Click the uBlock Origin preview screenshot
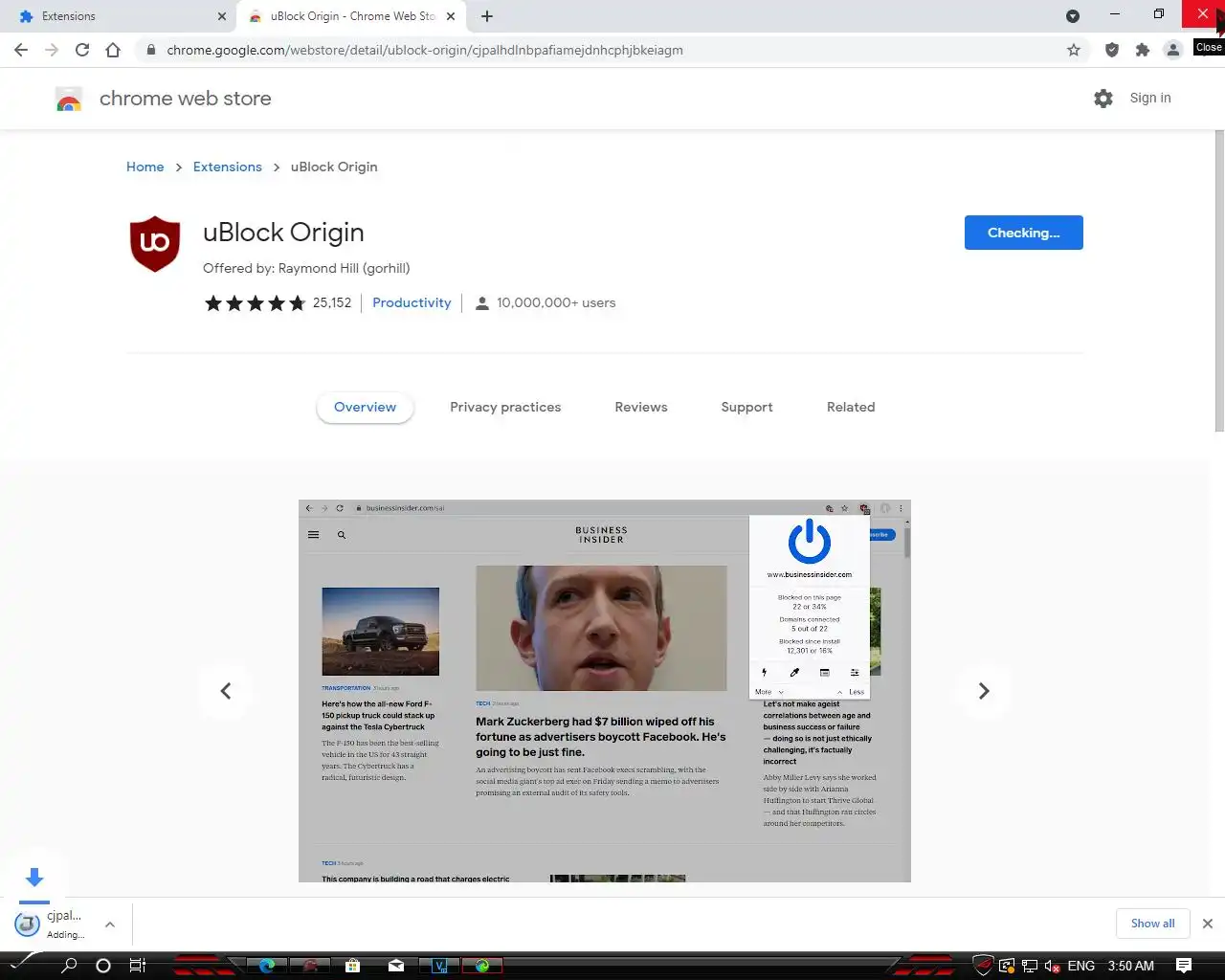This screenshot has height=980, width=1225. [605, 691]
